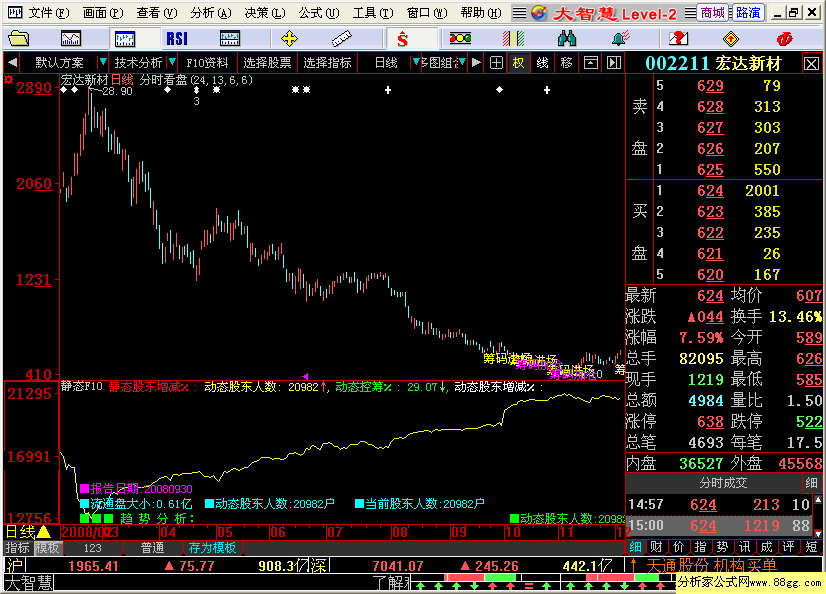Open the 窗口(W) menu

tap(427, 13)
